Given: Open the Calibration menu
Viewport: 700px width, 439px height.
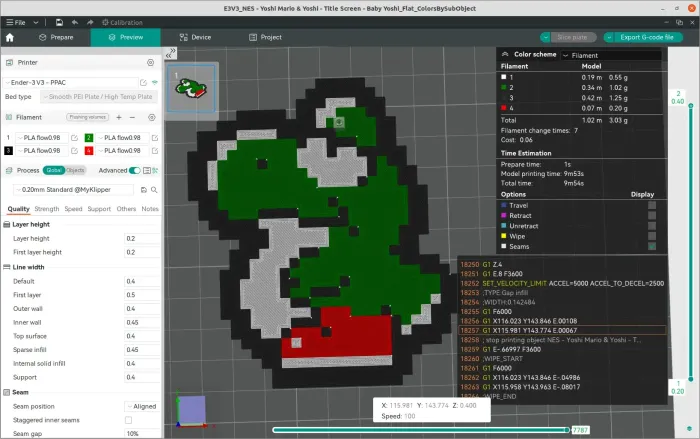Looking at the screenshot, I should (x=122, y=22).
